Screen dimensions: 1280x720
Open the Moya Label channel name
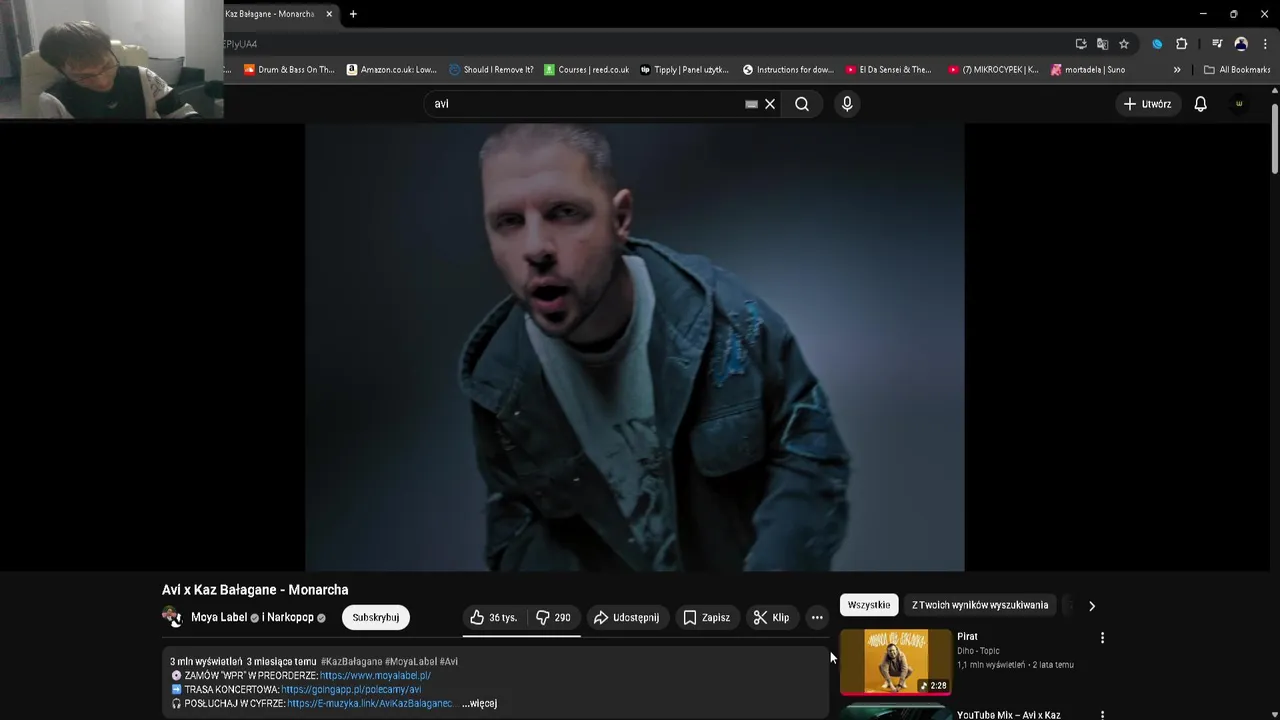click(x=219, y=617)
